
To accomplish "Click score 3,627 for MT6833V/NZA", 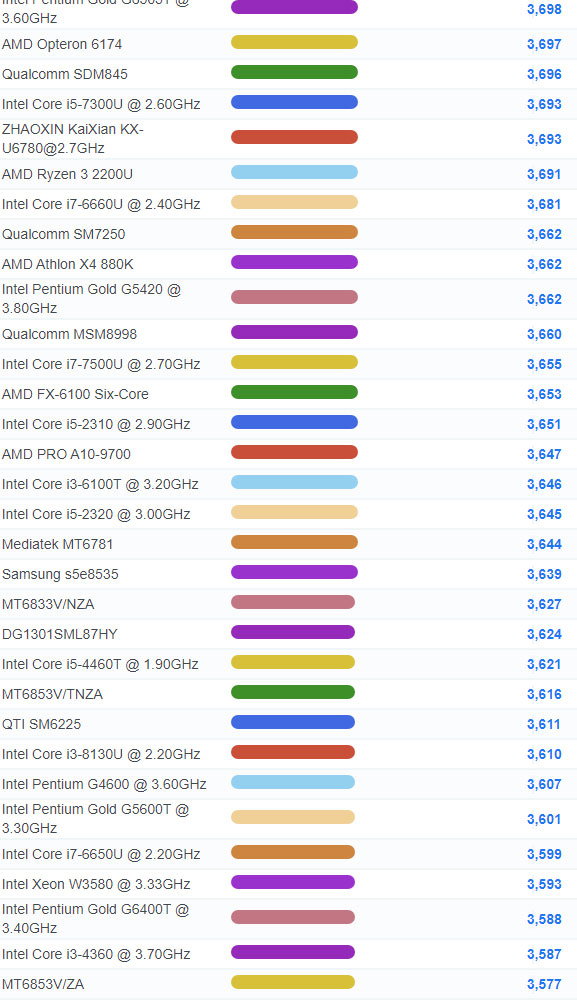I will (x=544, y=604).
